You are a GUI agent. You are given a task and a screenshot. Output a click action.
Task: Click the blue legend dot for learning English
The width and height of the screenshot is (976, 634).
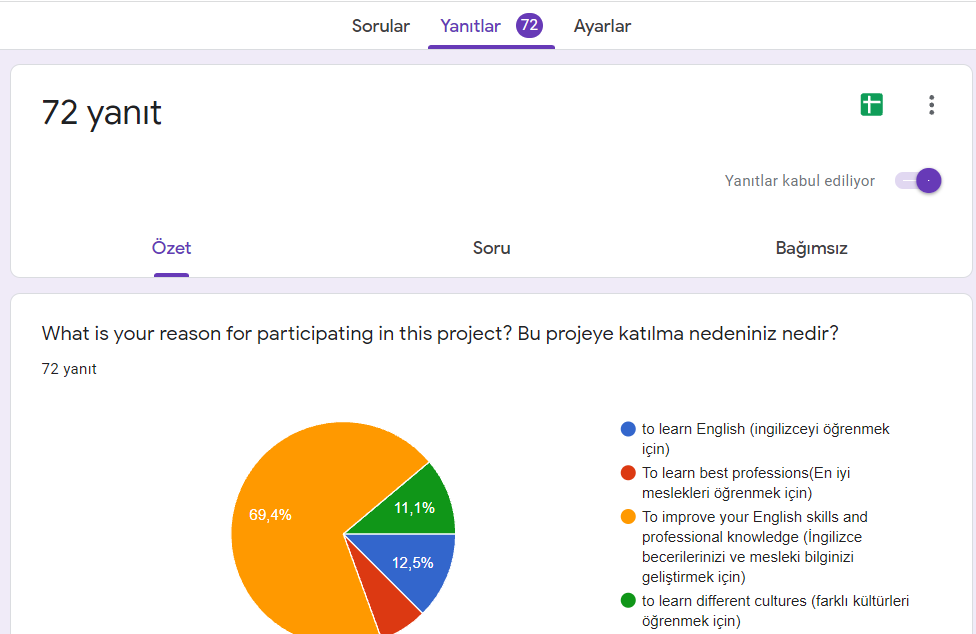pos(628,429)
